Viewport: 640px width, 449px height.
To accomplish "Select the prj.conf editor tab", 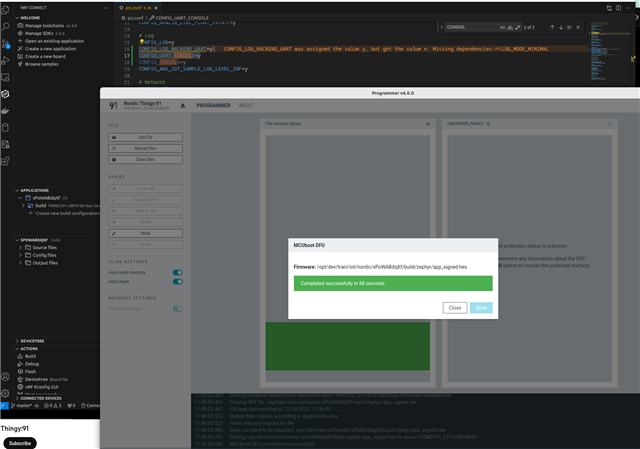I will pos(139,8).
